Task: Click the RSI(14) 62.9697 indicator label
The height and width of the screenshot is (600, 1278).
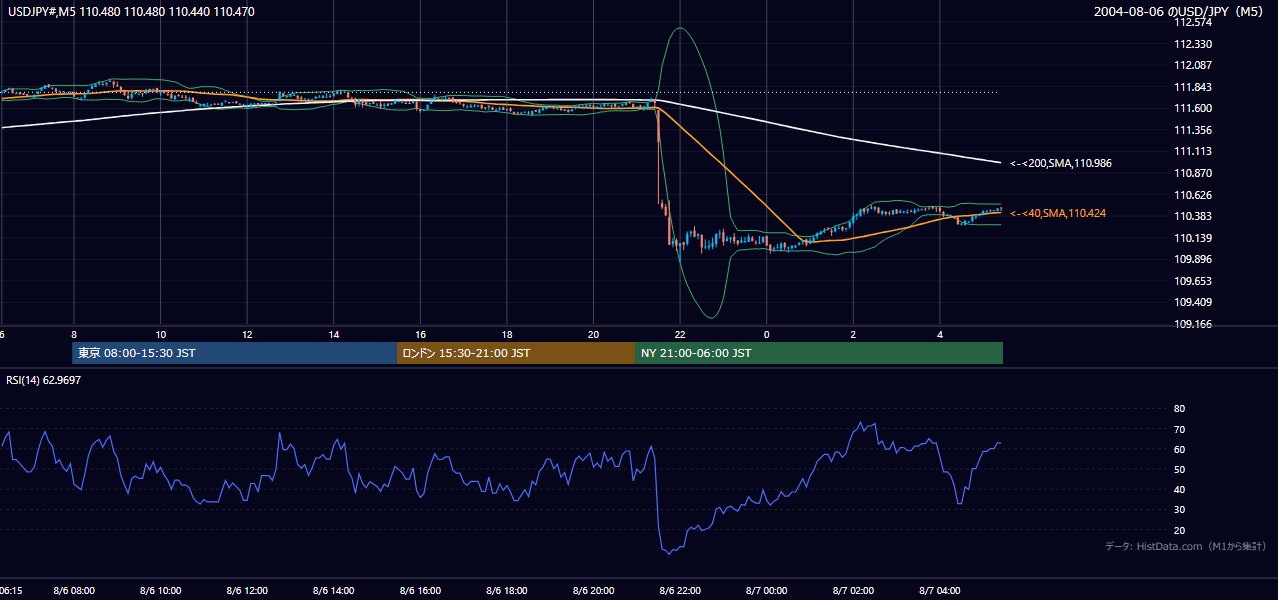Action: pos(43,380)
